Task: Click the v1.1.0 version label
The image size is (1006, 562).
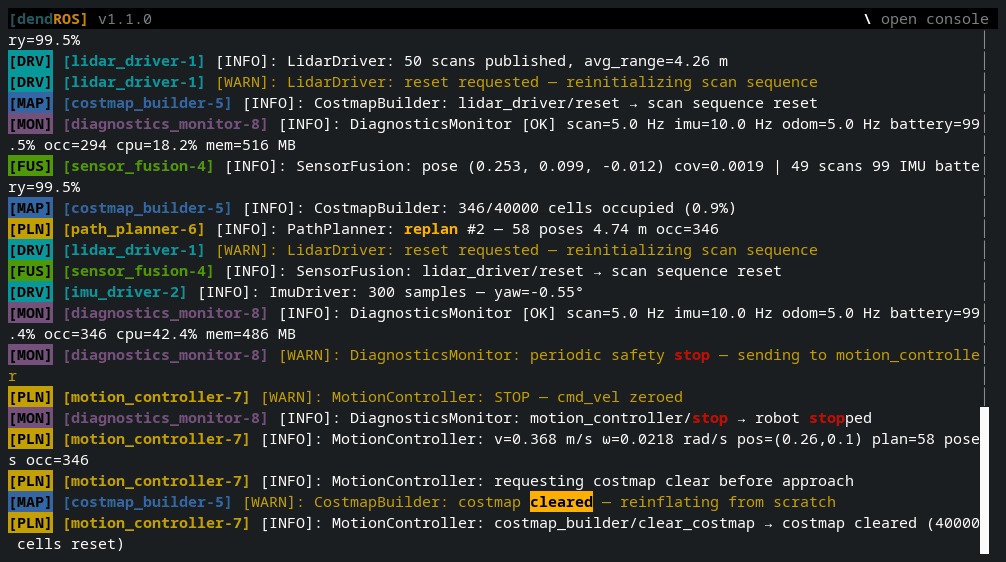Action: pos(125,19)
